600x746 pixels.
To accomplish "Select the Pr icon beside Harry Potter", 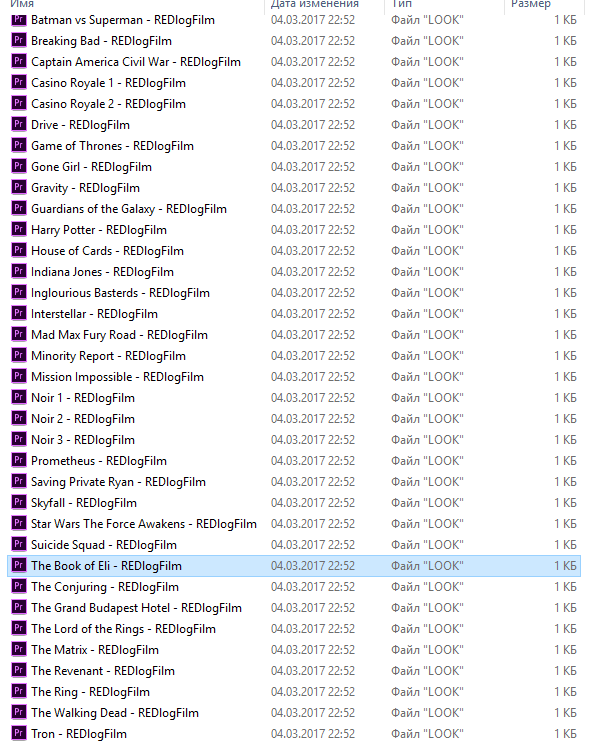I will [19, 230].
